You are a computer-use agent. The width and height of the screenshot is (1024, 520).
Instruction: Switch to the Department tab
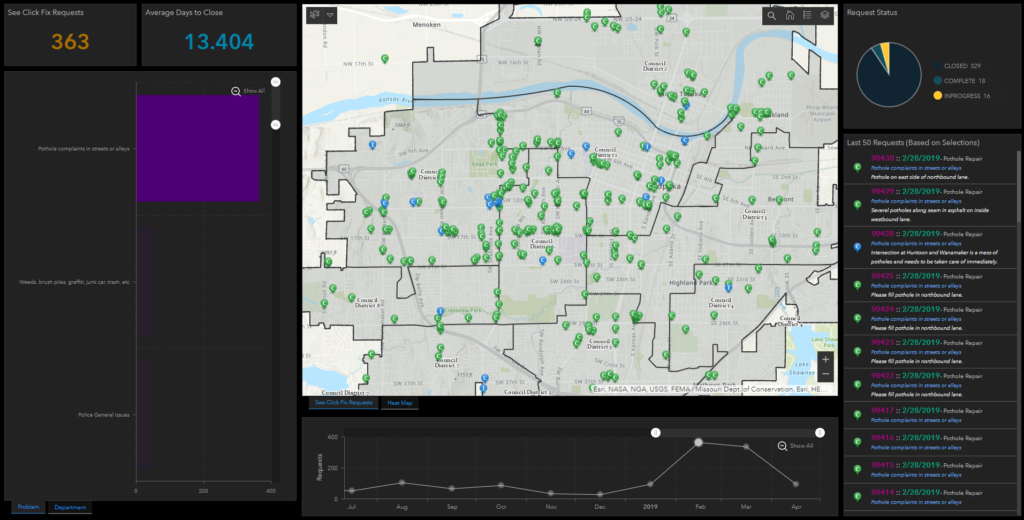70,508
